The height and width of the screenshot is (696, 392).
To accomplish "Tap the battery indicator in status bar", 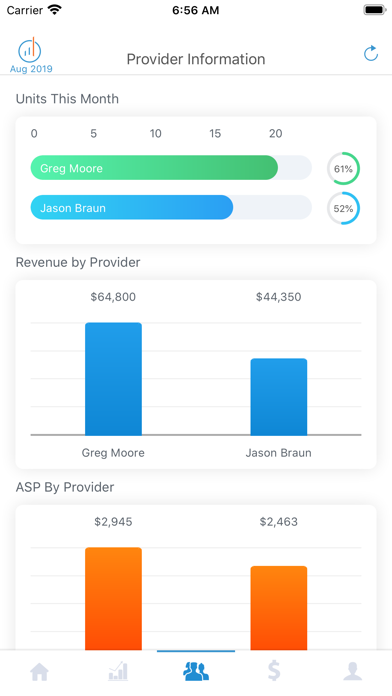I will pyautogui.click(x=375, y=10).
